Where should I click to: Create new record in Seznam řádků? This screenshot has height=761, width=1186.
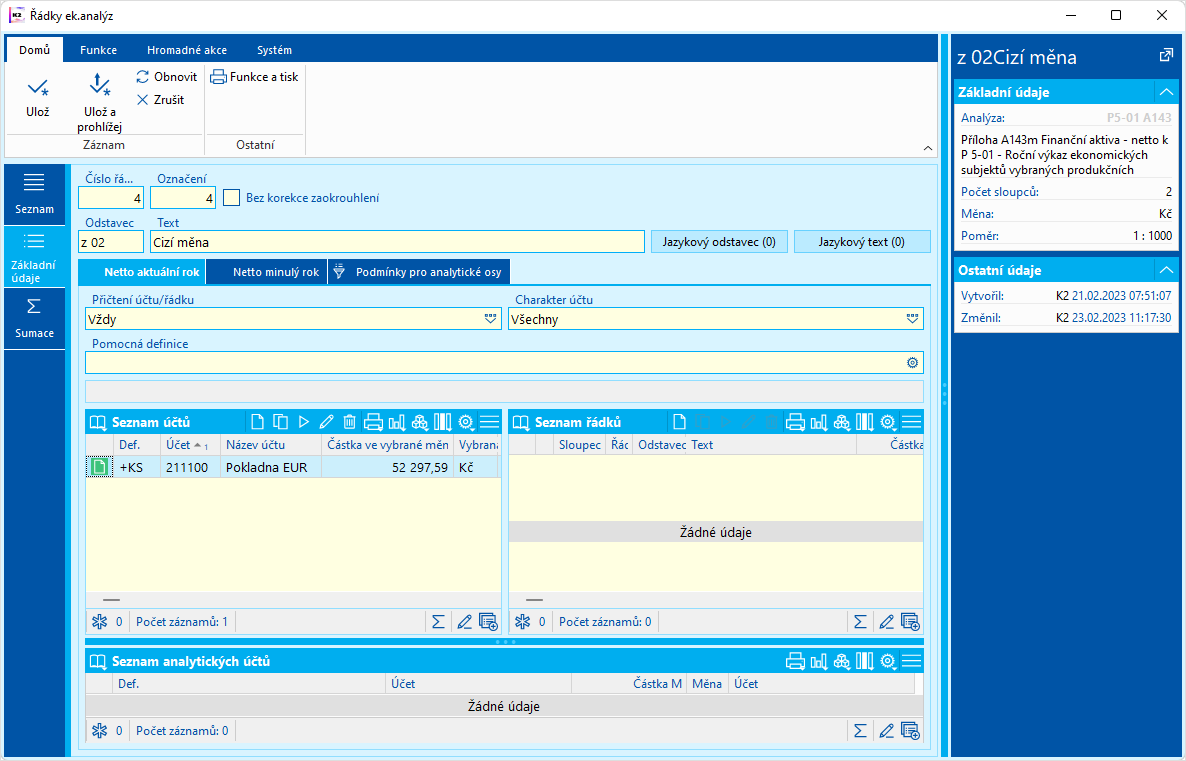[x=679, y=422]
